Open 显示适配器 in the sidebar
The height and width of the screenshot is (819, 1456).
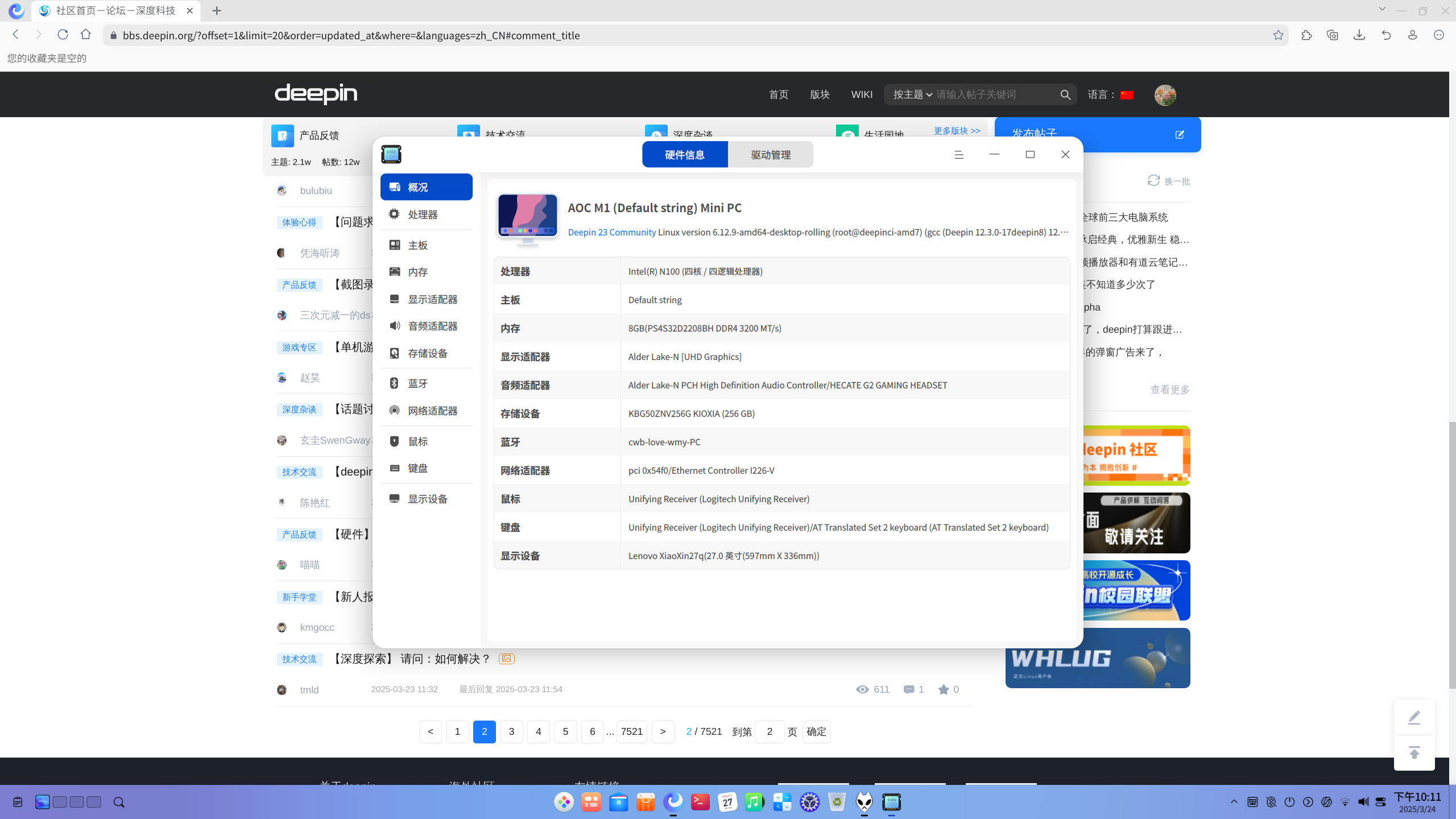426,299
